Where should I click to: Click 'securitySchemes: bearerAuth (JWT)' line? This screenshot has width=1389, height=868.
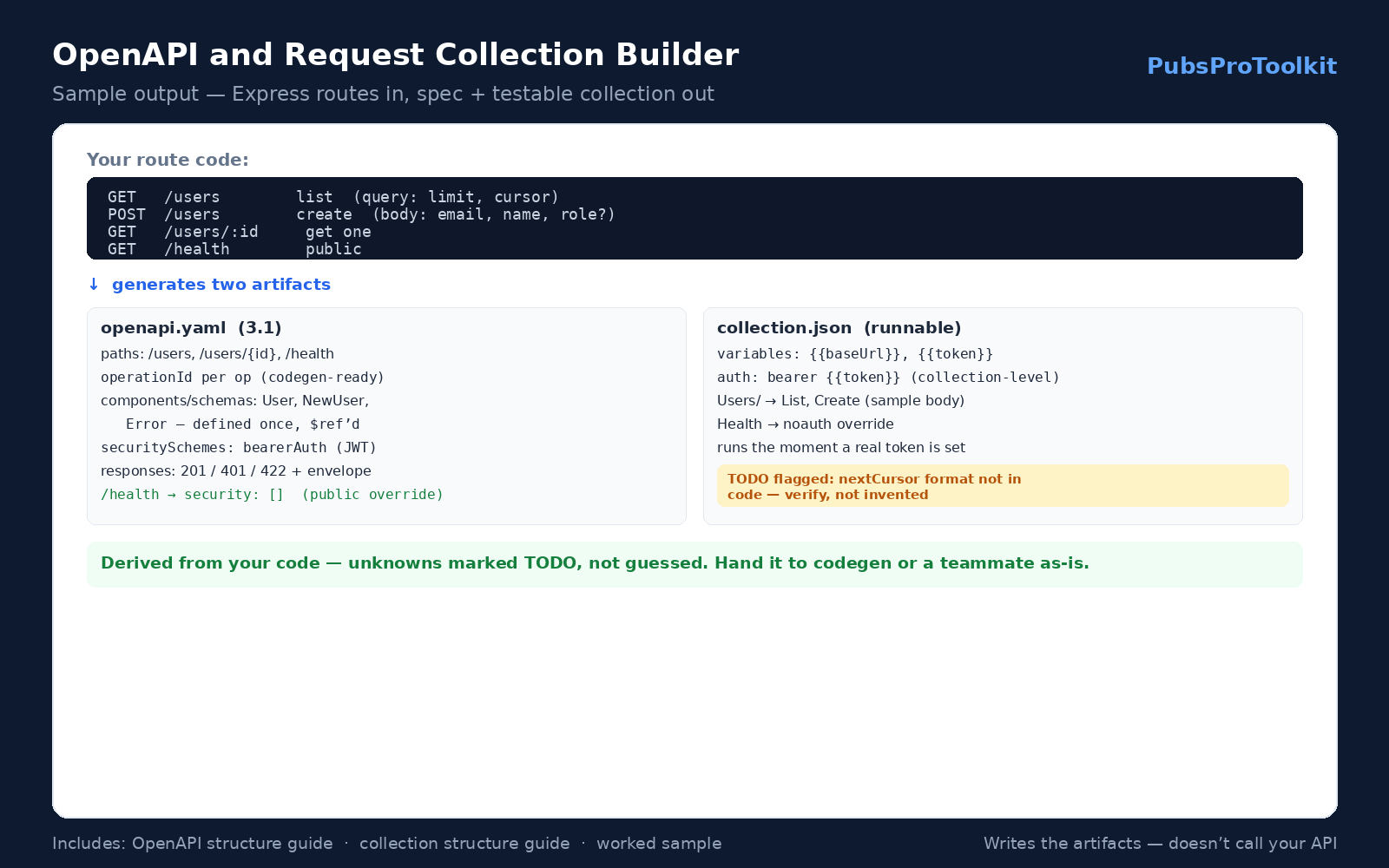(239, 448)
